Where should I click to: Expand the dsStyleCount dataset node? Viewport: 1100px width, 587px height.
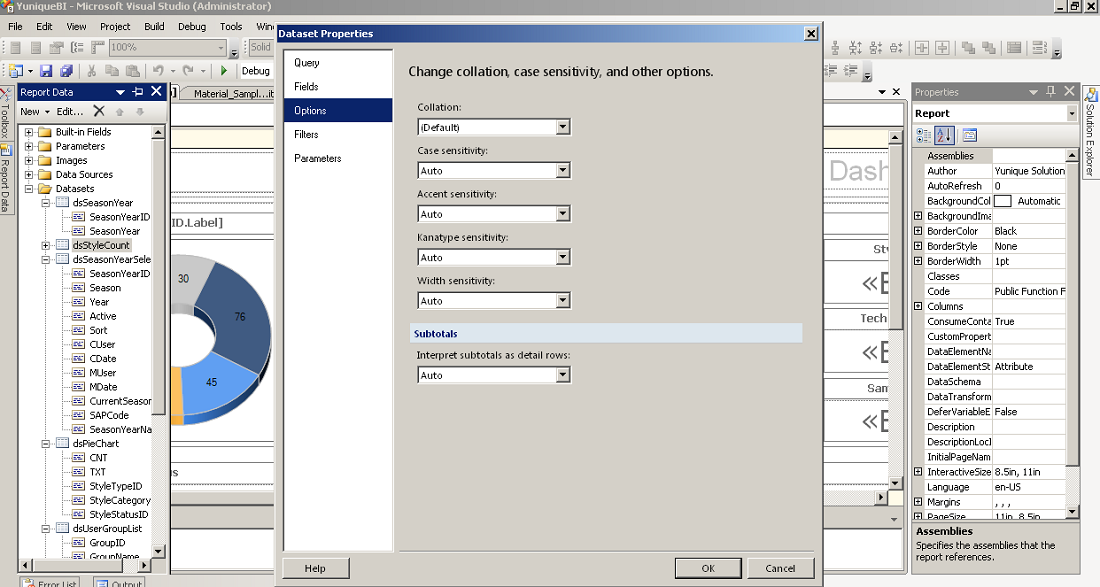(x=46, y=245)
